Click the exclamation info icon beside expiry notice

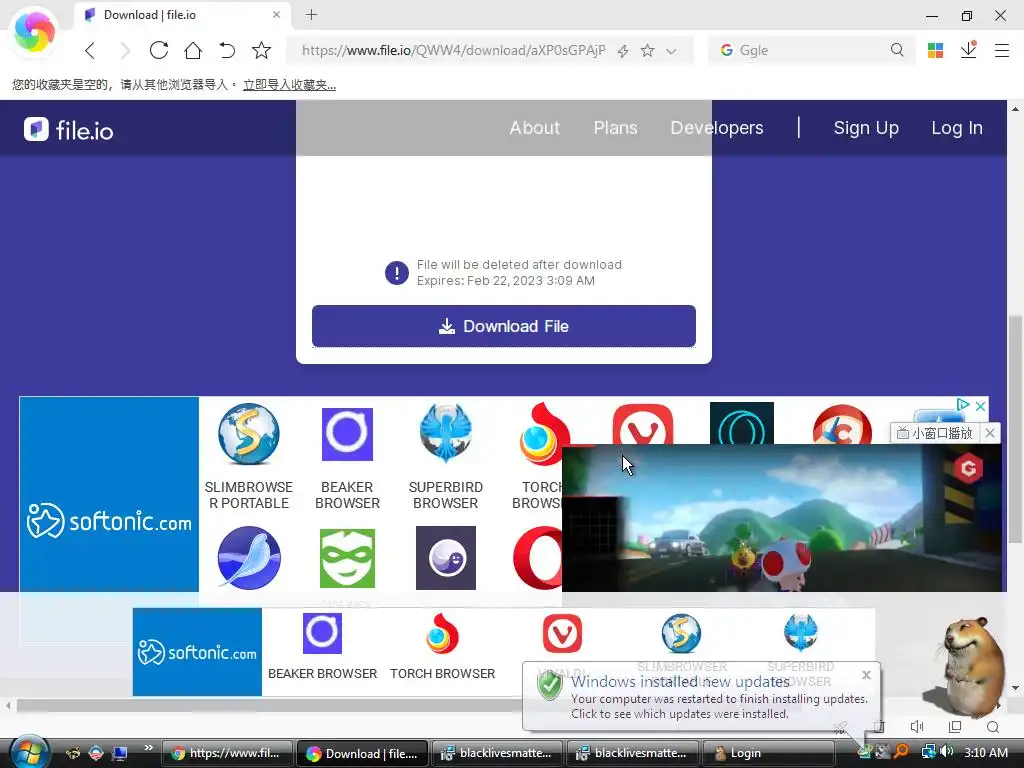point(396,273)
